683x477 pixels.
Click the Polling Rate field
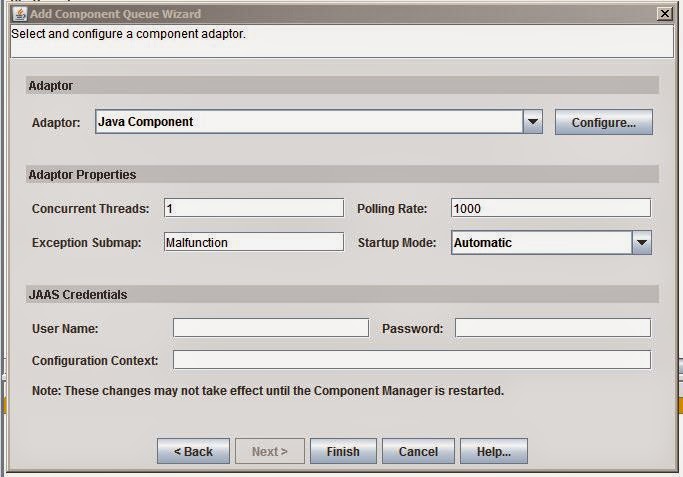[x=550, y=208]
